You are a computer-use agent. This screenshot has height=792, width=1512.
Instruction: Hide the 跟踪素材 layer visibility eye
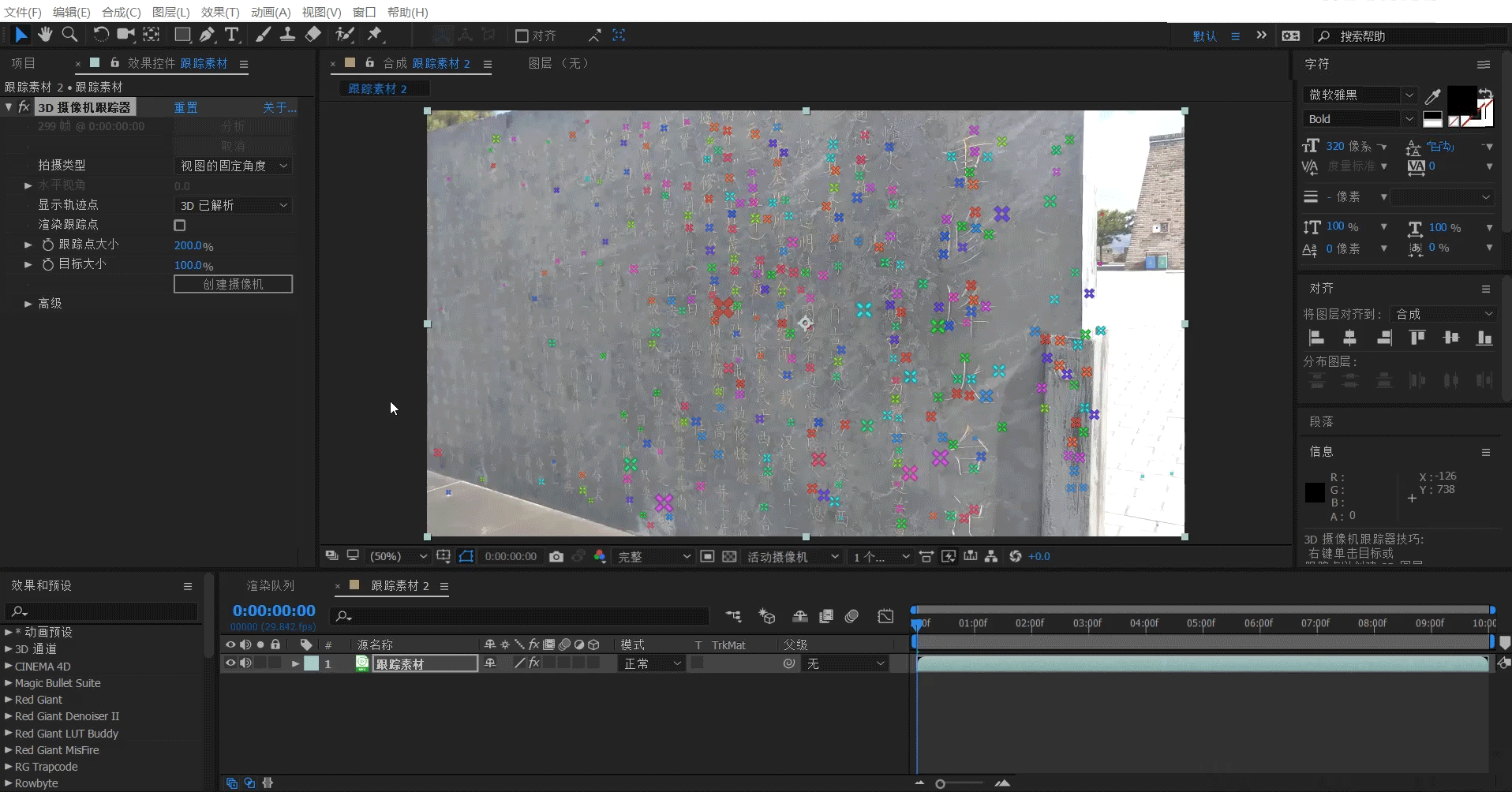[230, 663]
